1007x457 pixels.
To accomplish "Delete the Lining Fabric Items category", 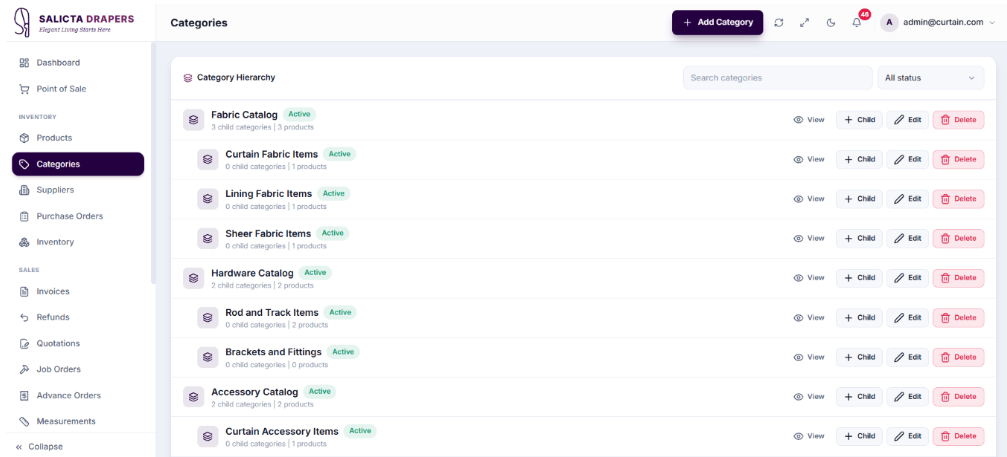I will pos(958,199).
